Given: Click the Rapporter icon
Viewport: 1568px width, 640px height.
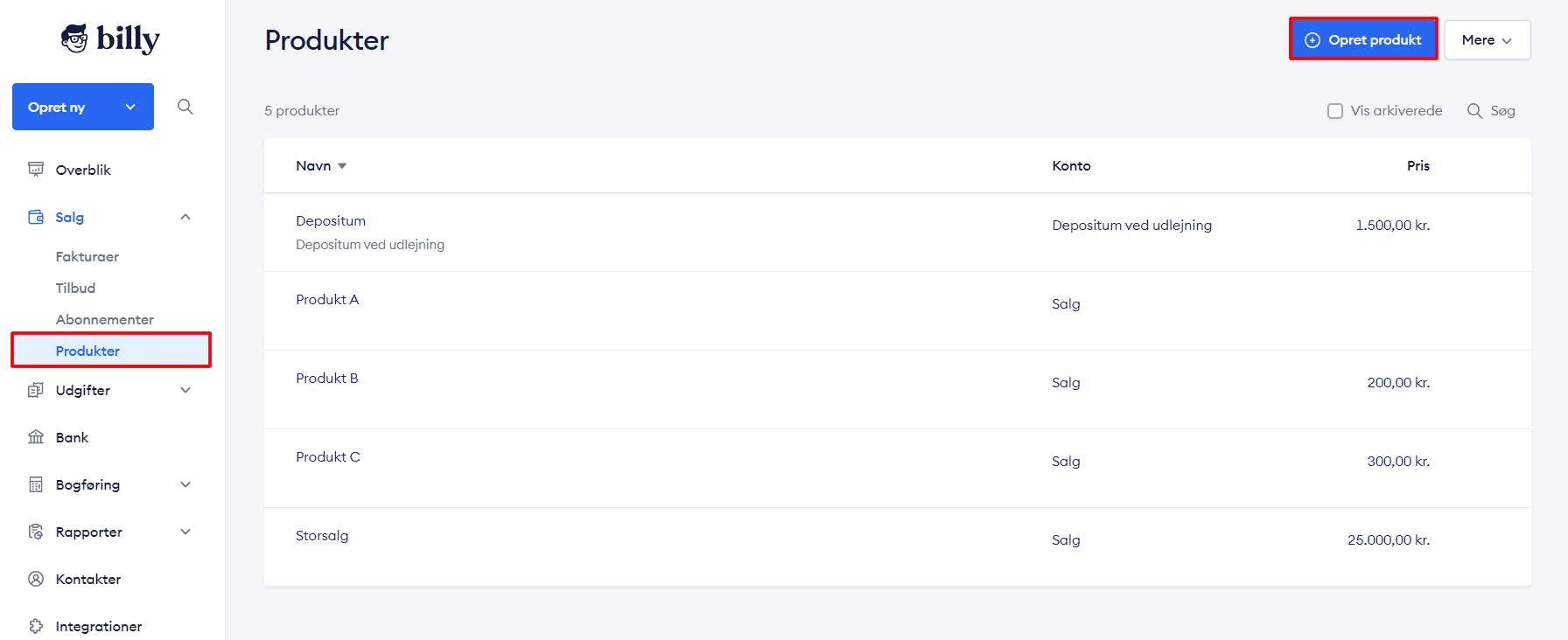Looking at the screenshot, I should [36, 532].
